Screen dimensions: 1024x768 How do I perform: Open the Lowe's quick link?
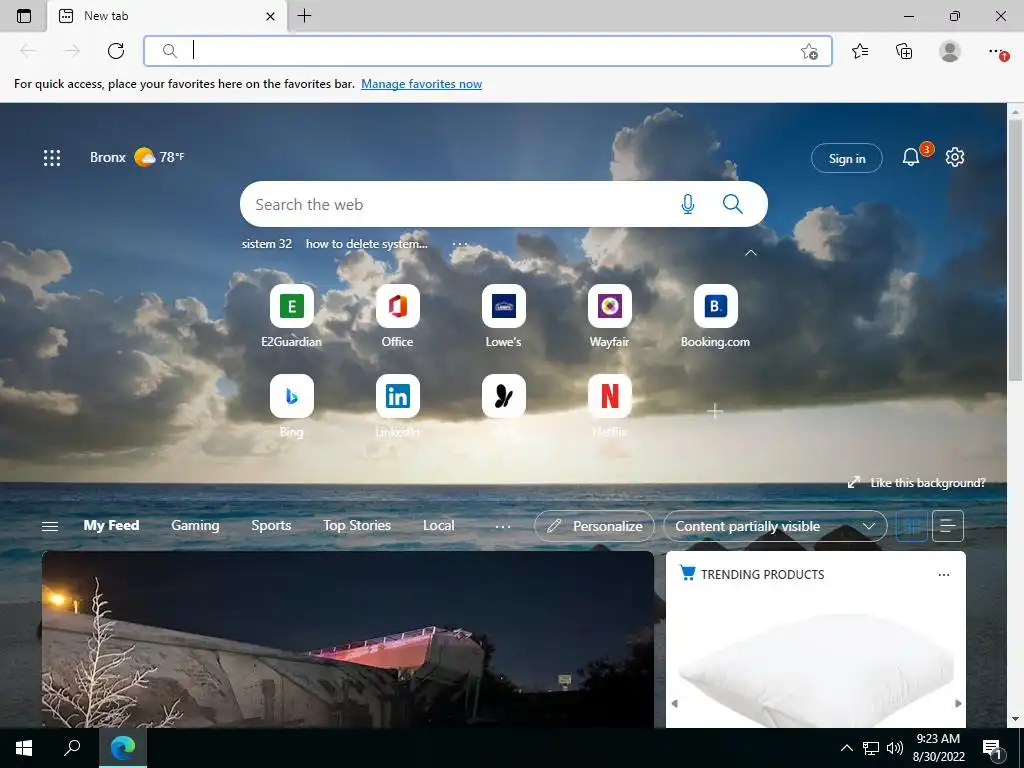pos(504,316)
